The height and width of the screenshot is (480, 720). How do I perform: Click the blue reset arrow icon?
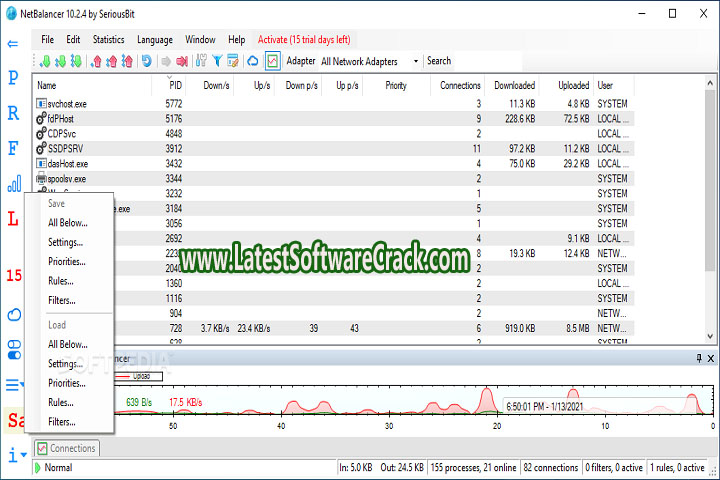point(146,61)
